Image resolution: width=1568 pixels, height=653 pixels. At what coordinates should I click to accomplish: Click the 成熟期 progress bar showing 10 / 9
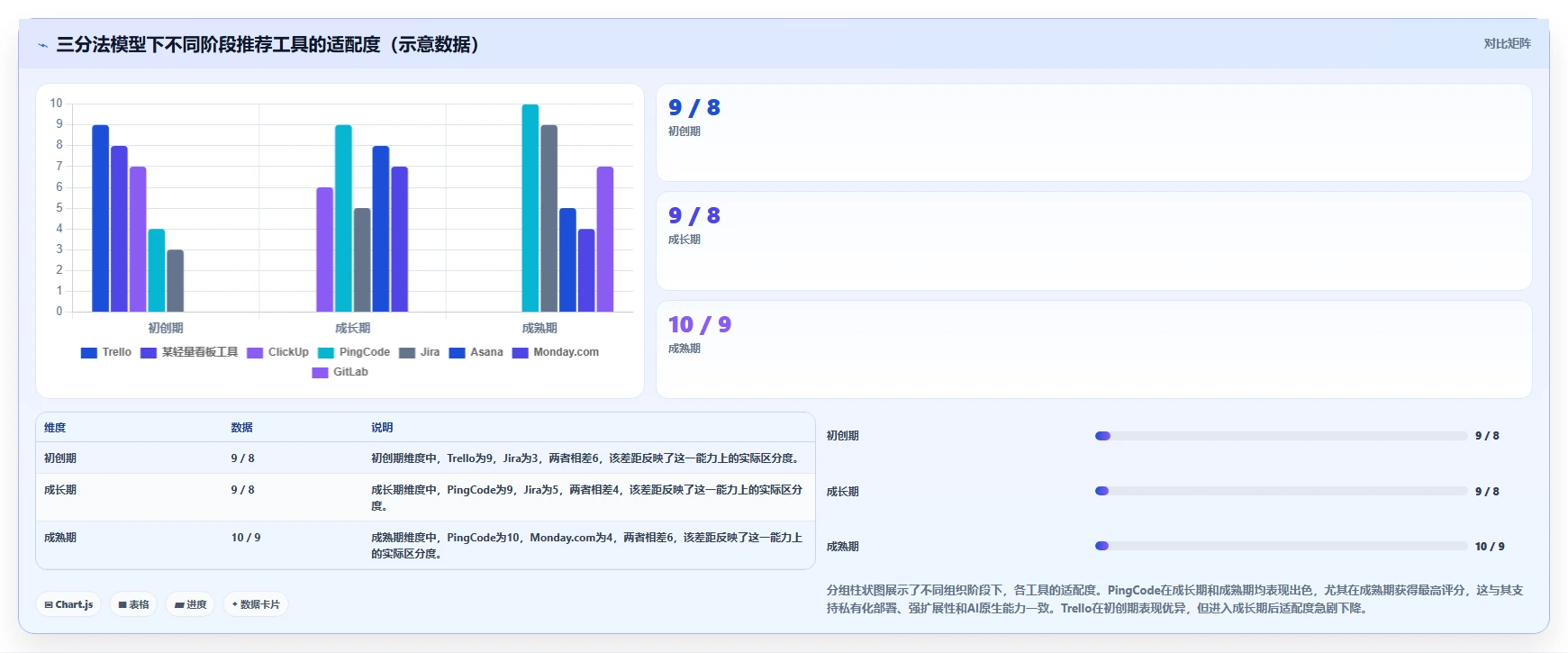click(x=1281, y=546)
